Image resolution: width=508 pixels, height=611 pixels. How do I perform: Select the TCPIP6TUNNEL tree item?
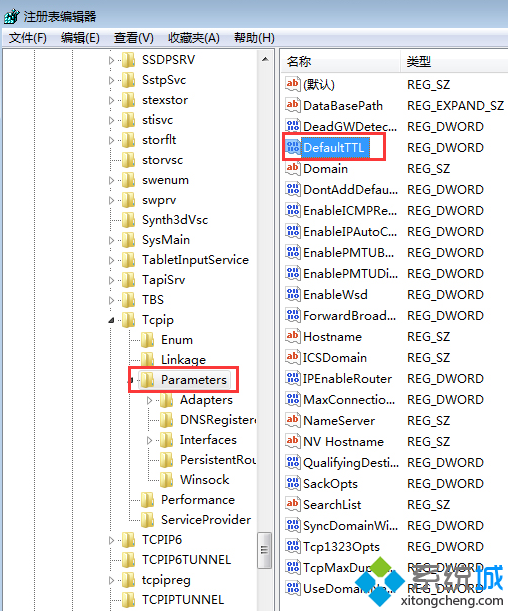pyautogui.click(x=186, y=560)
